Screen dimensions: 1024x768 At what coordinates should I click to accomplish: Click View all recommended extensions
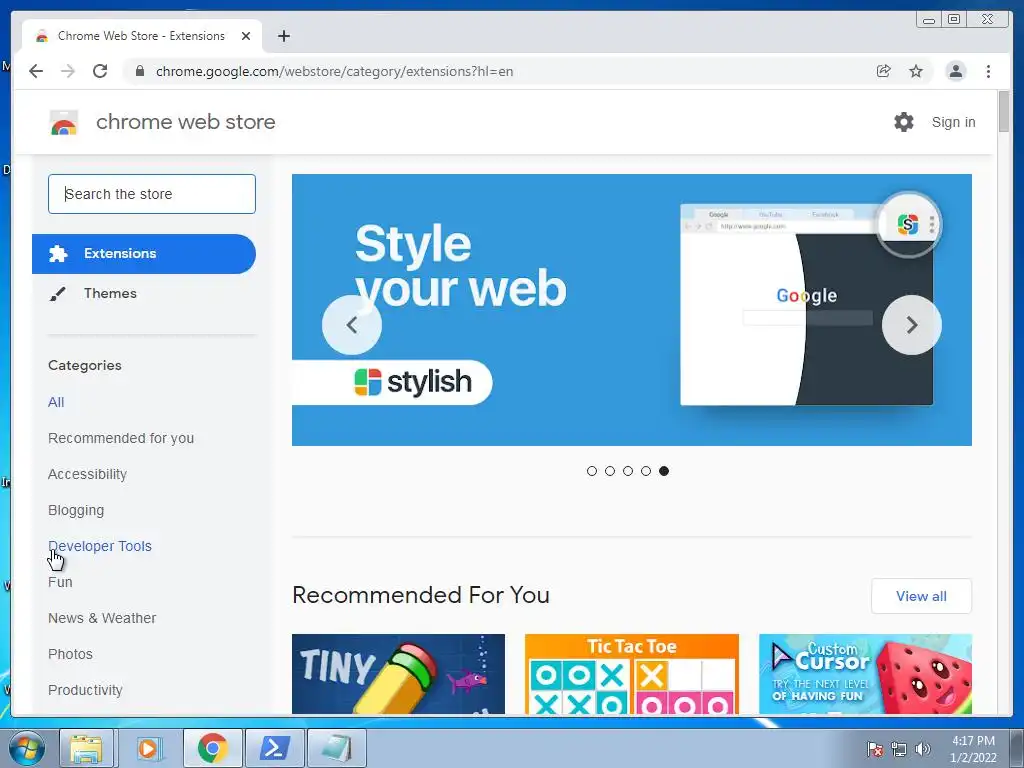click(x=921, y=596)
